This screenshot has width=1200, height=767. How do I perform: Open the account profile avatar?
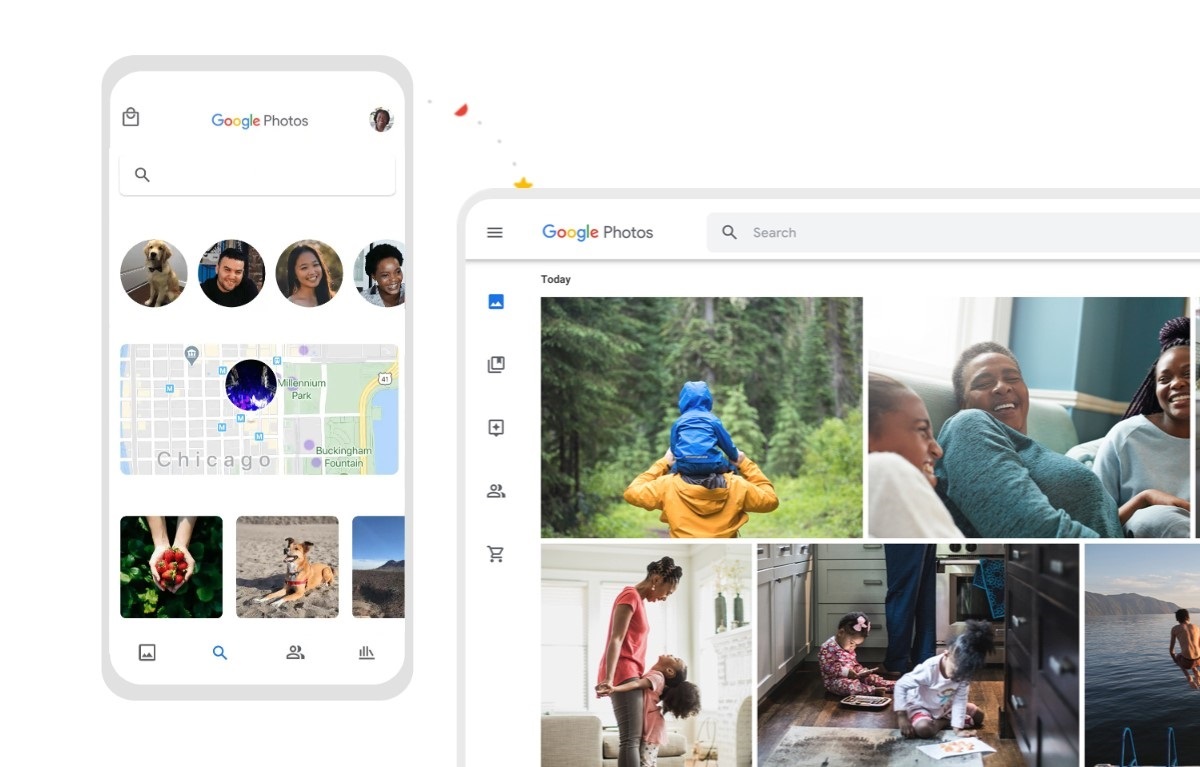[381, 119]
